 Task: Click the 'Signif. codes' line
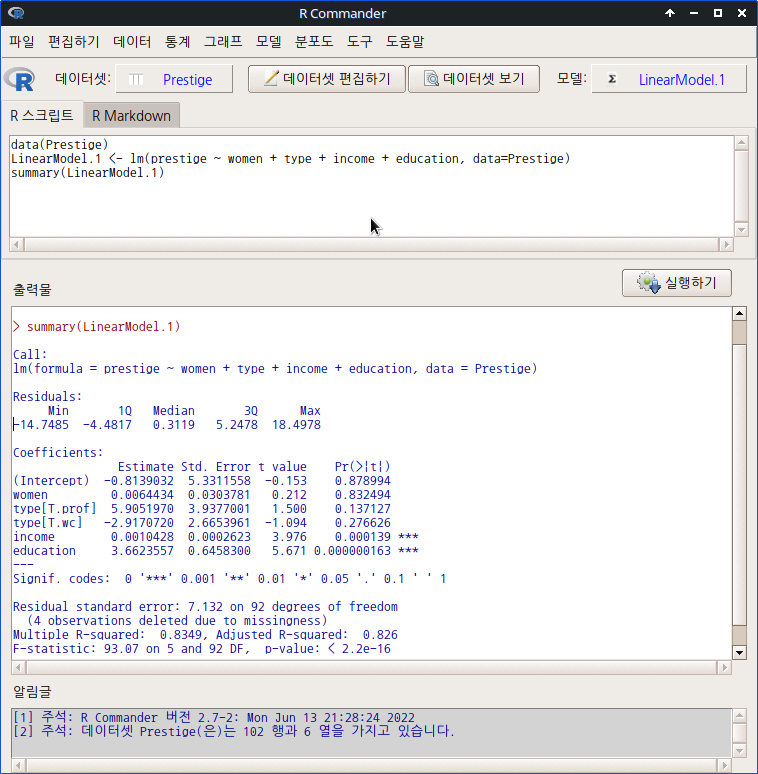coord(229,579)
